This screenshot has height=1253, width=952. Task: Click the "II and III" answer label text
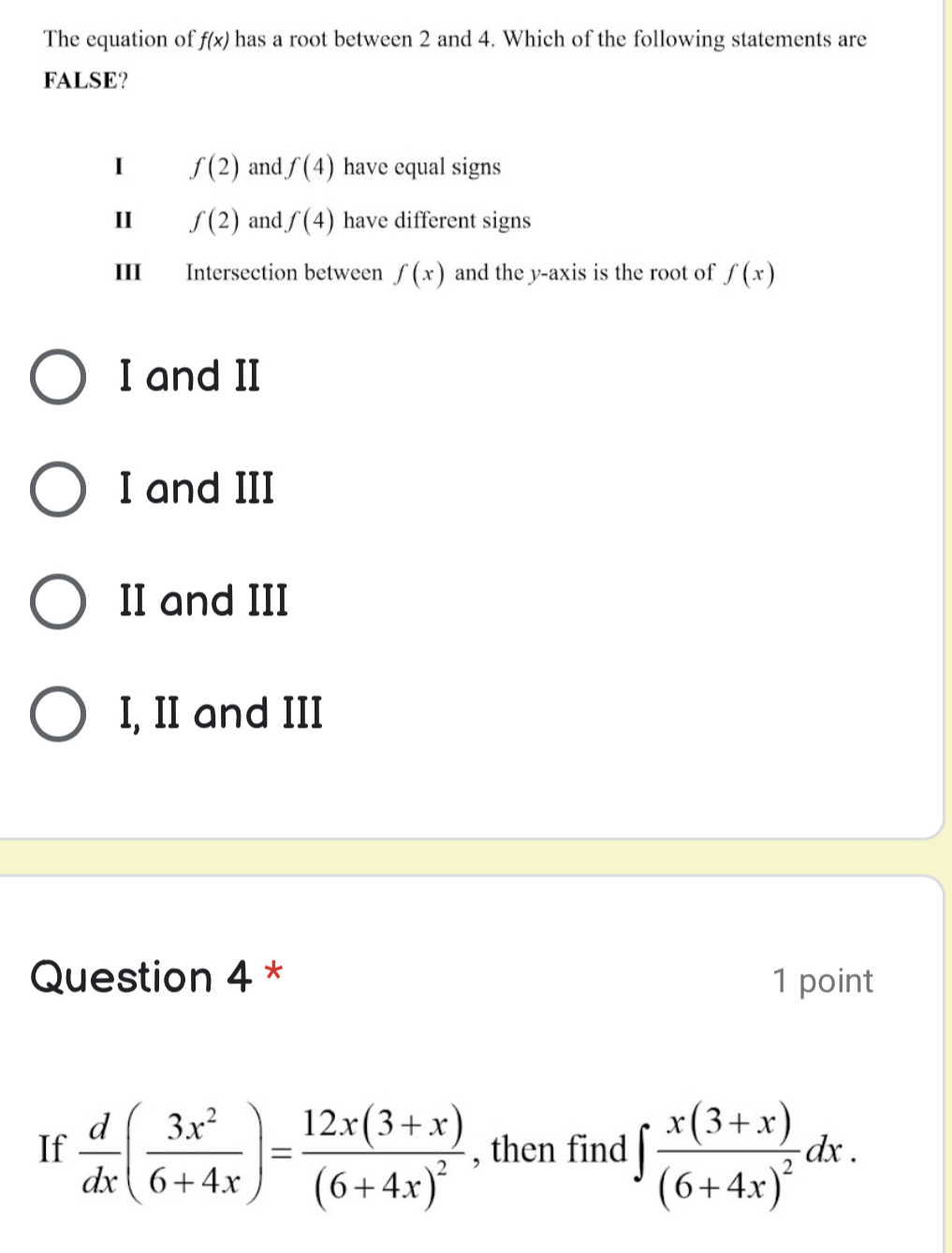click(204, 601)
